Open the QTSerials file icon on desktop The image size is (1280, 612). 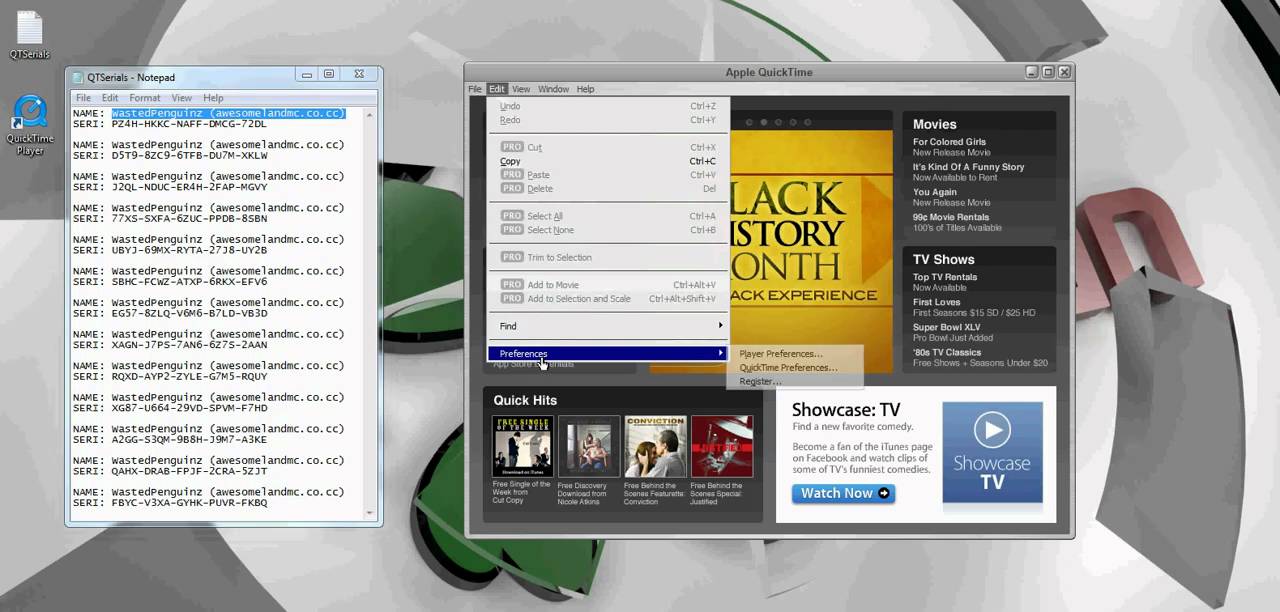[x=30, y=35]
